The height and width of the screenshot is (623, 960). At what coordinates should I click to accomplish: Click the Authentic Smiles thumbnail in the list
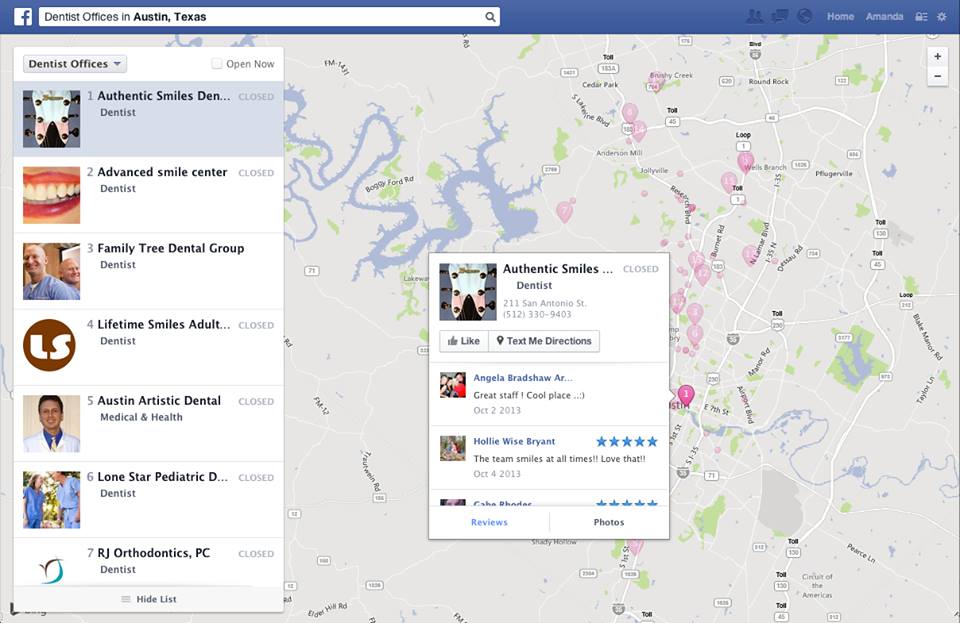51,119
